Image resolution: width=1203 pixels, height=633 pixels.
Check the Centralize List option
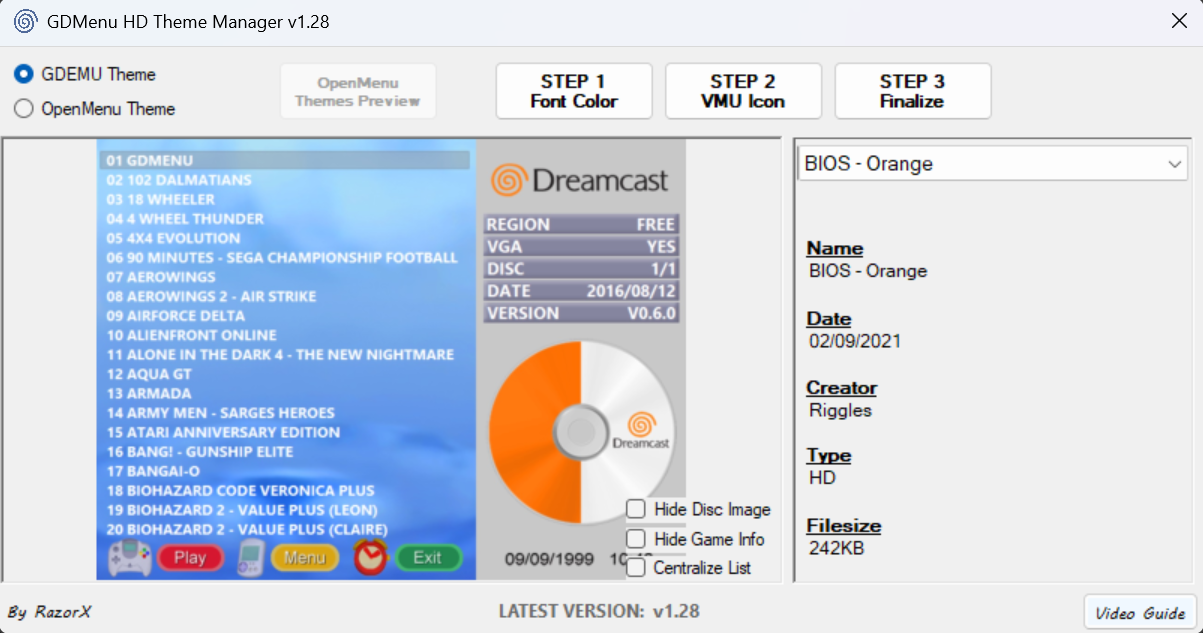[636, 568]
